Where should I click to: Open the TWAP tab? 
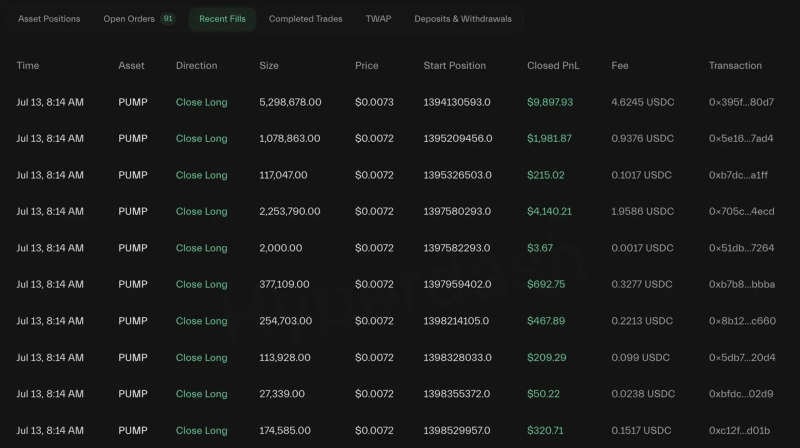(x=378, y=19)
